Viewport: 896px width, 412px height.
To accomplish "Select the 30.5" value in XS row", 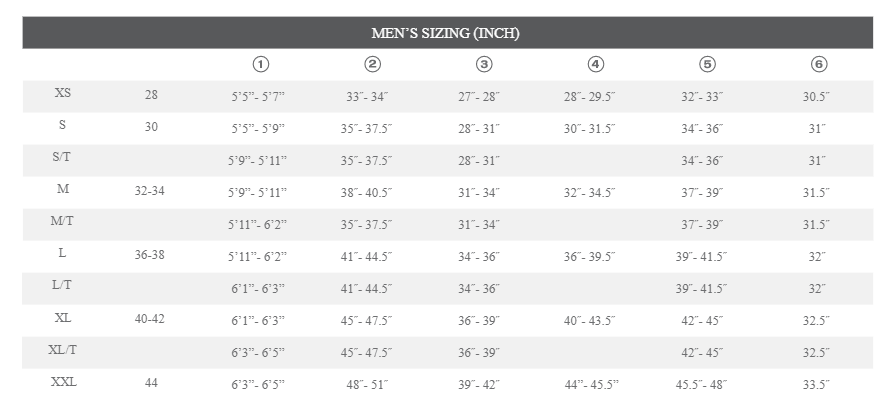I will [816, 96].
